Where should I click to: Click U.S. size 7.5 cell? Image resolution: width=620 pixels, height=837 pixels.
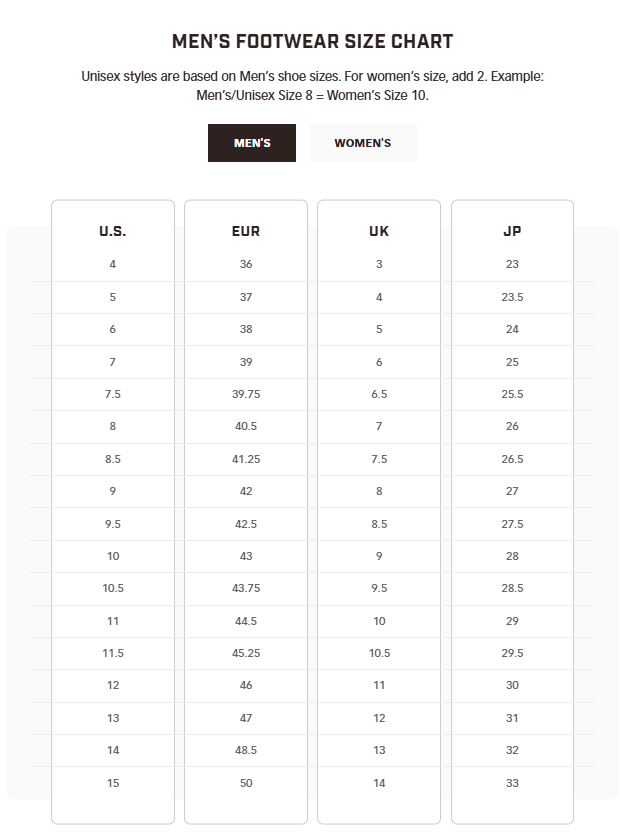(113, 394)
